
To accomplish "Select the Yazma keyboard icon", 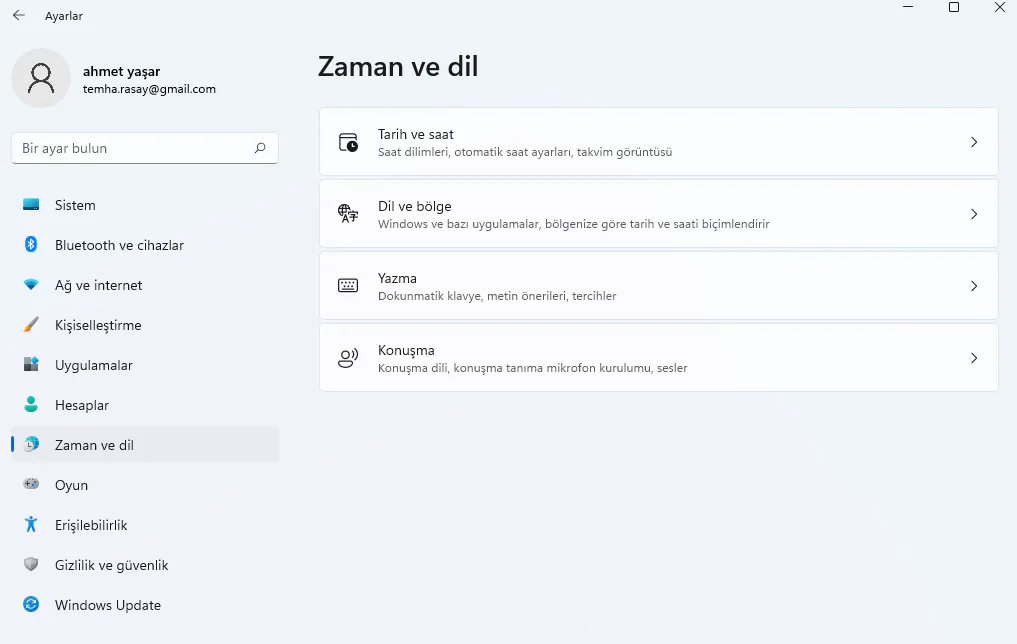I will 347,285.
